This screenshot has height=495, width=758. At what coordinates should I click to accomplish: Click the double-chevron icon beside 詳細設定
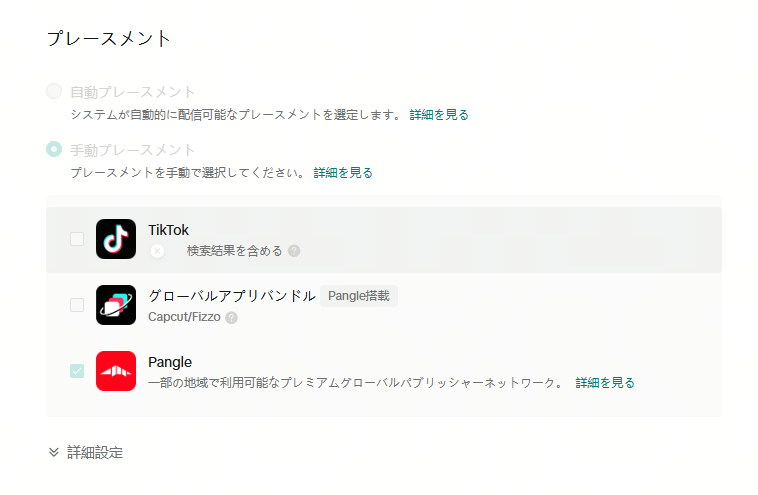[54, 452]
